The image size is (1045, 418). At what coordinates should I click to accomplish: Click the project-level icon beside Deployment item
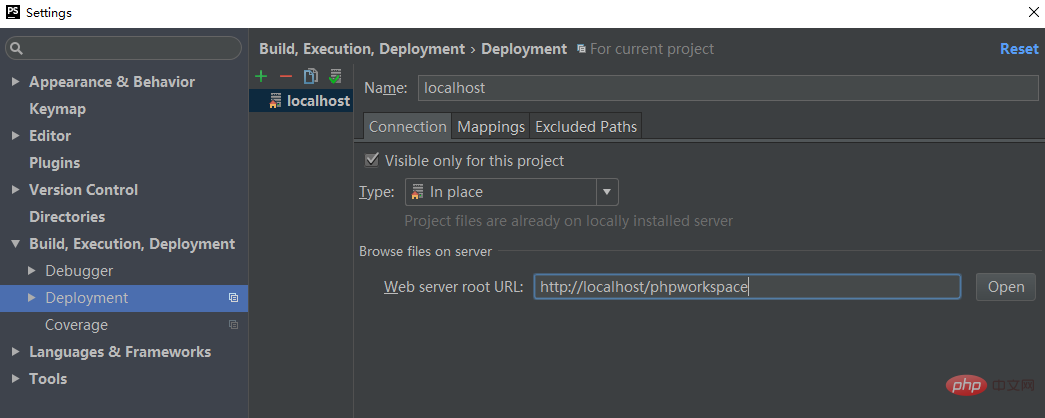pos(233,298)
